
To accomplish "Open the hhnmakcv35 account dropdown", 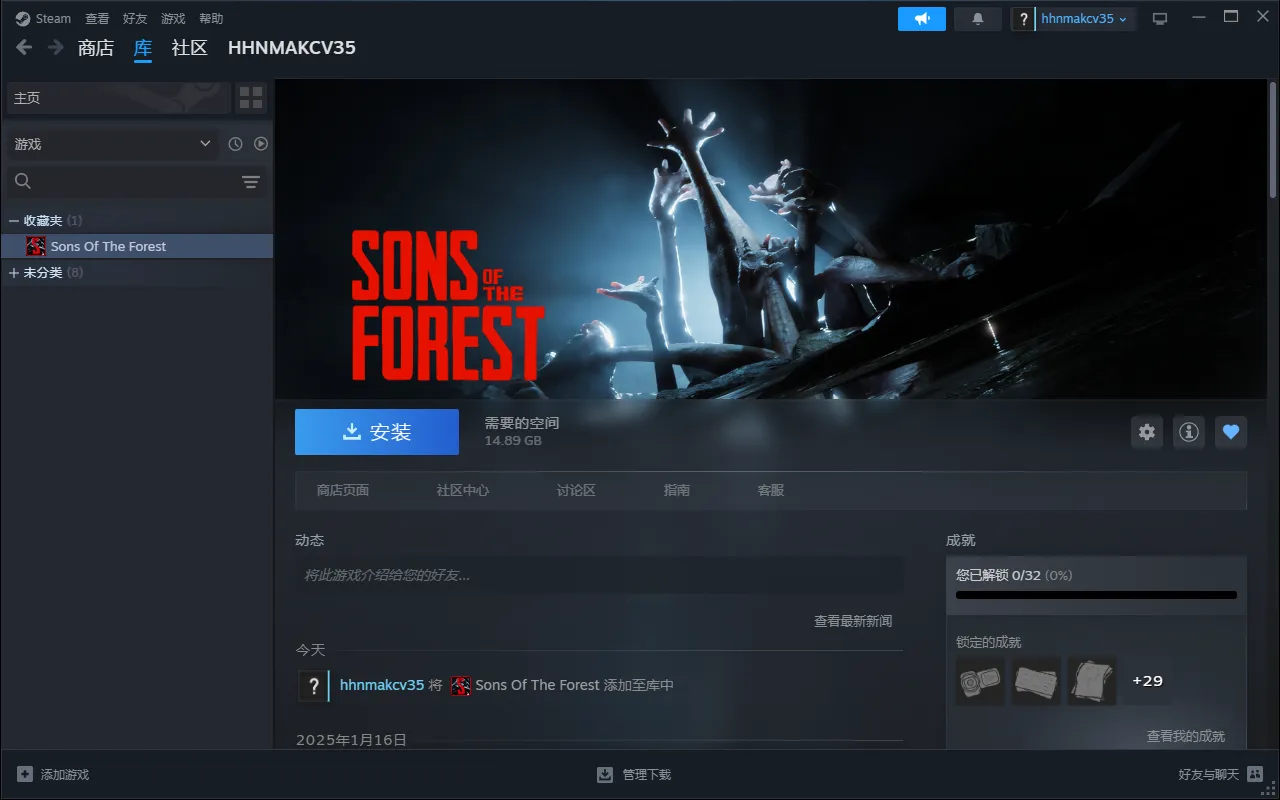I will coord(1084,19).
